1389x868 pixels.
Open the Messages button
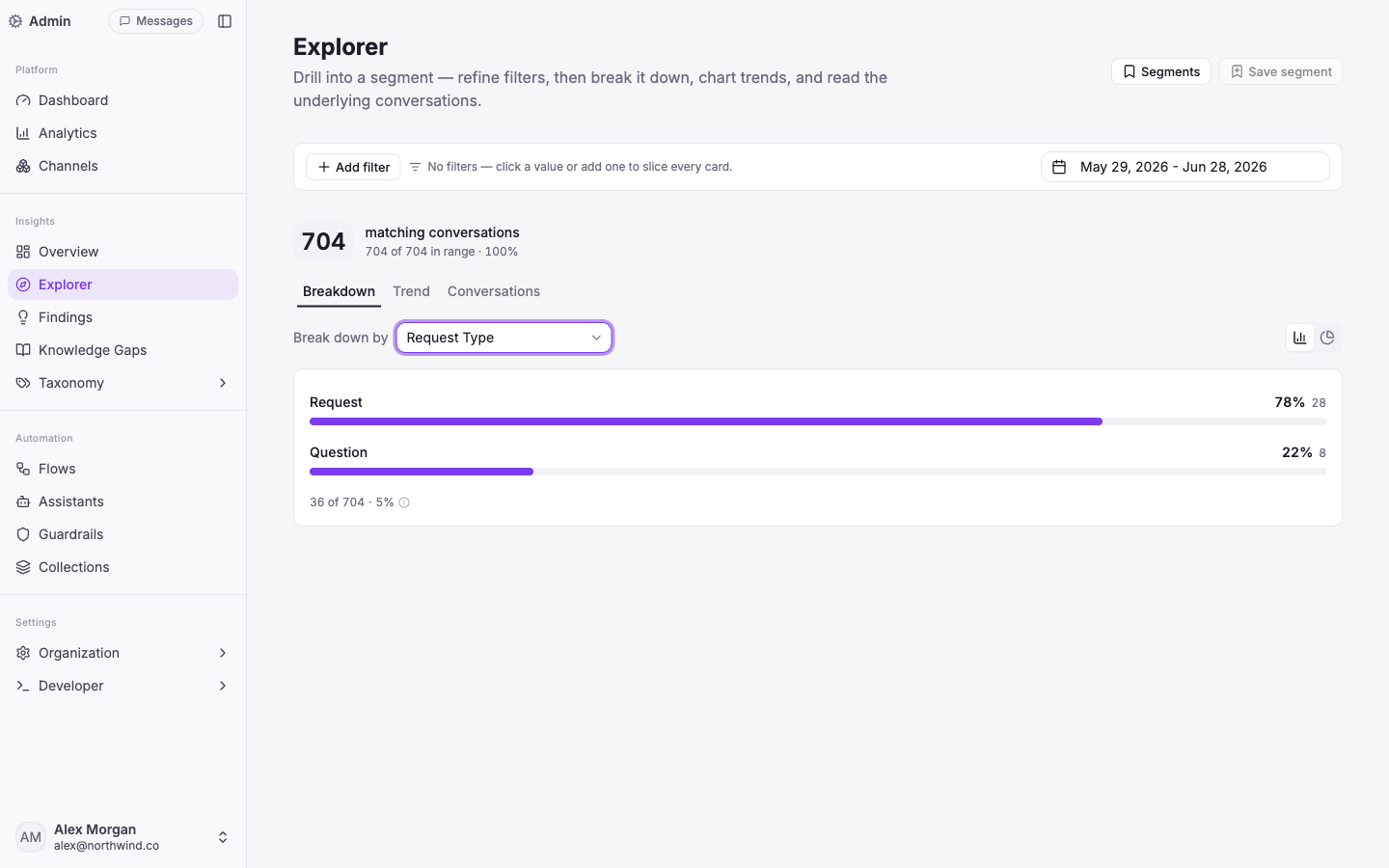pos(156,21)
